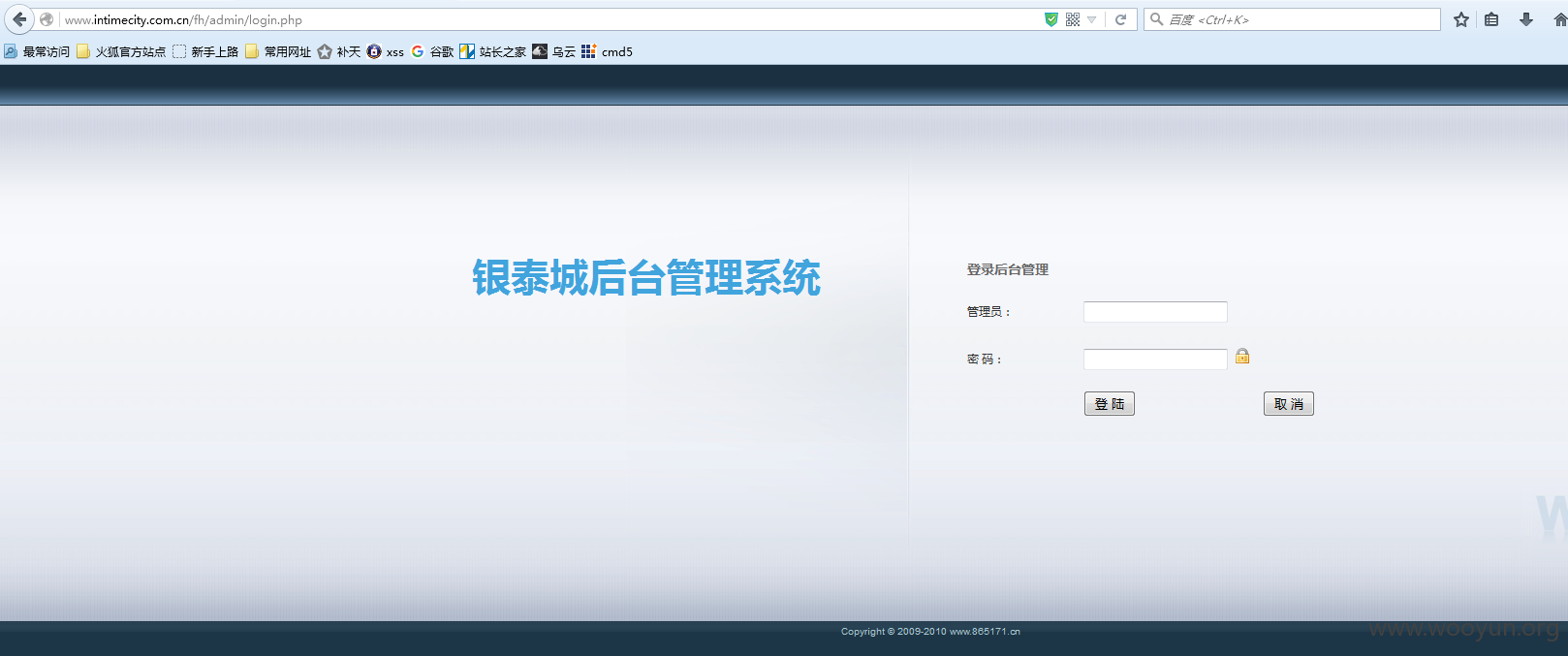Open the xss bookmark

(386, 51)
